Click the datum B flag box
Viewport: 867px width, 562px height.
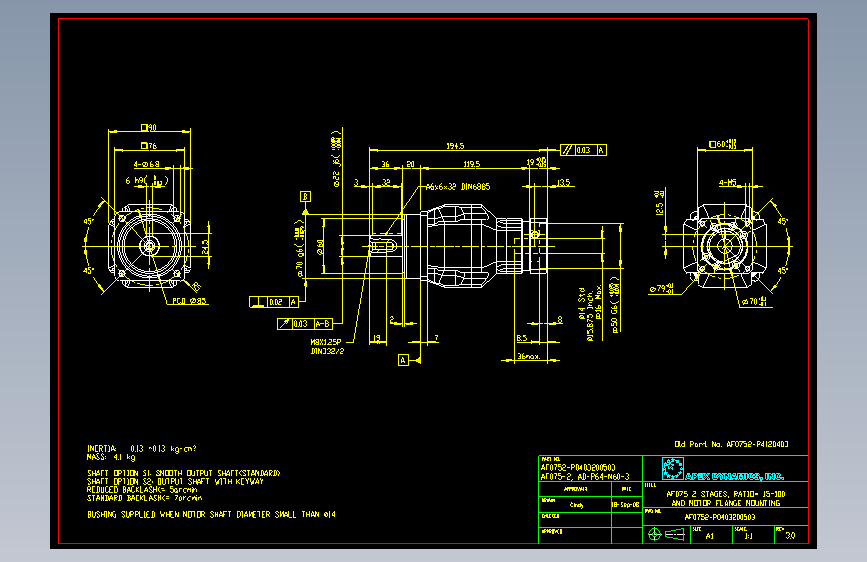[305, 196]
